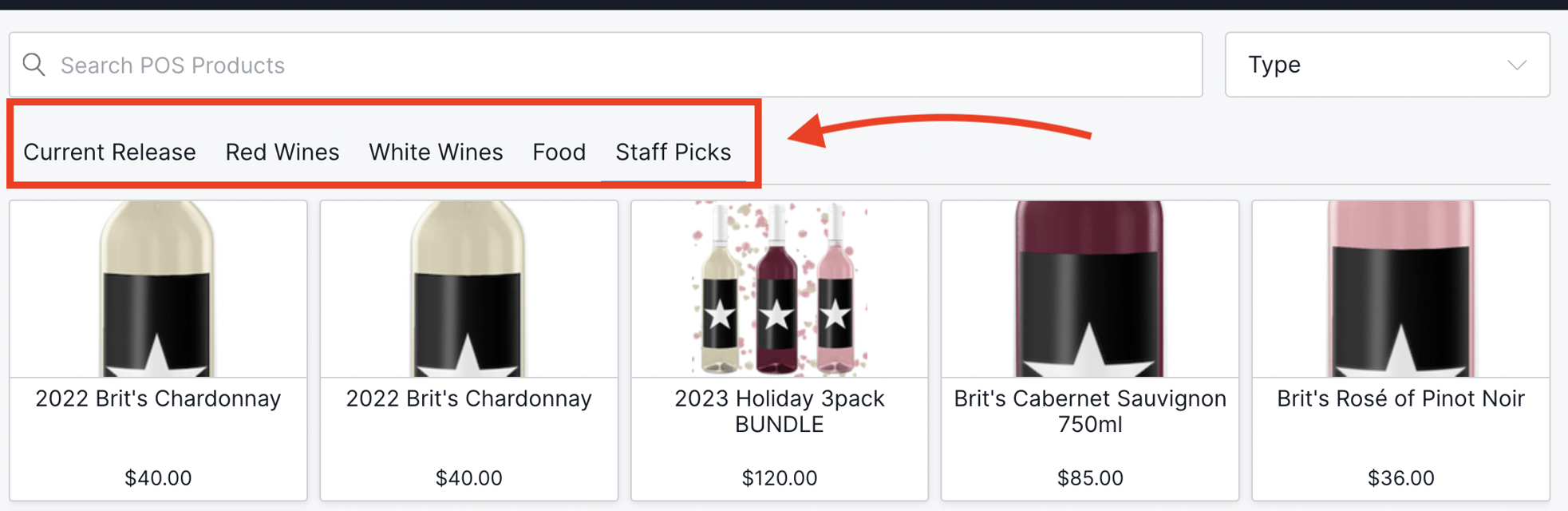This screenshot has width=1568, height=511.
Task: Open the White Wines category
Action: point(436,152)
